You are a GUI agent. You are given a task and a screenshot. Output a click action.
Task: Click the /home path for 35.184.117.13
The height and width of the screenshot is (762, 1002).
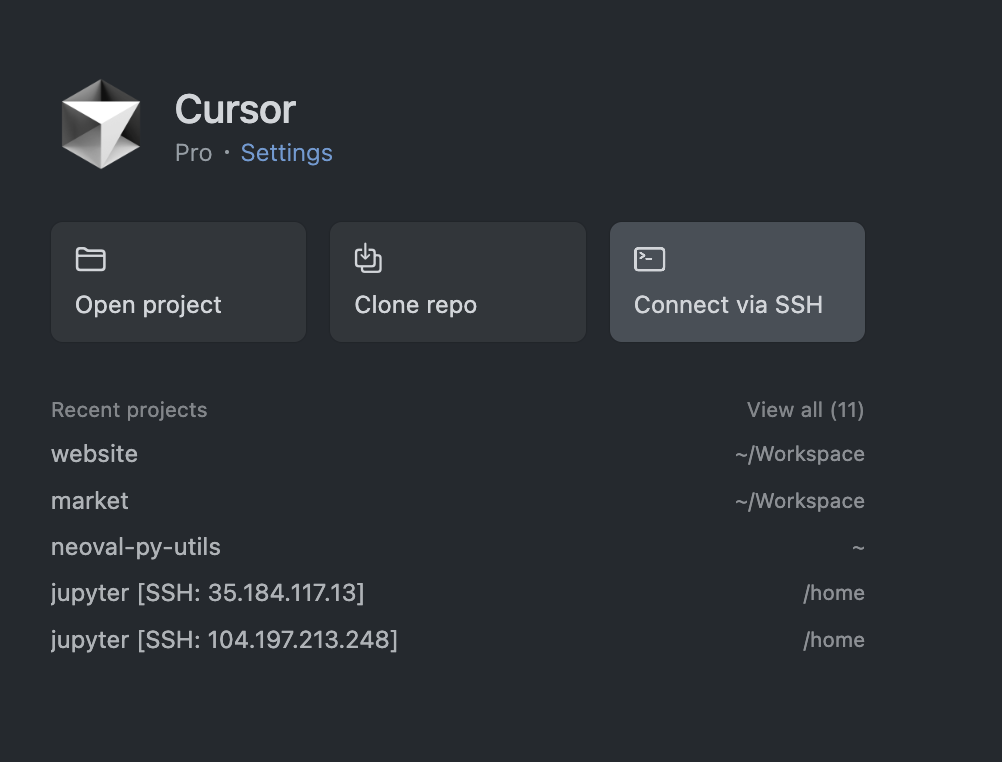click(834, 593)
